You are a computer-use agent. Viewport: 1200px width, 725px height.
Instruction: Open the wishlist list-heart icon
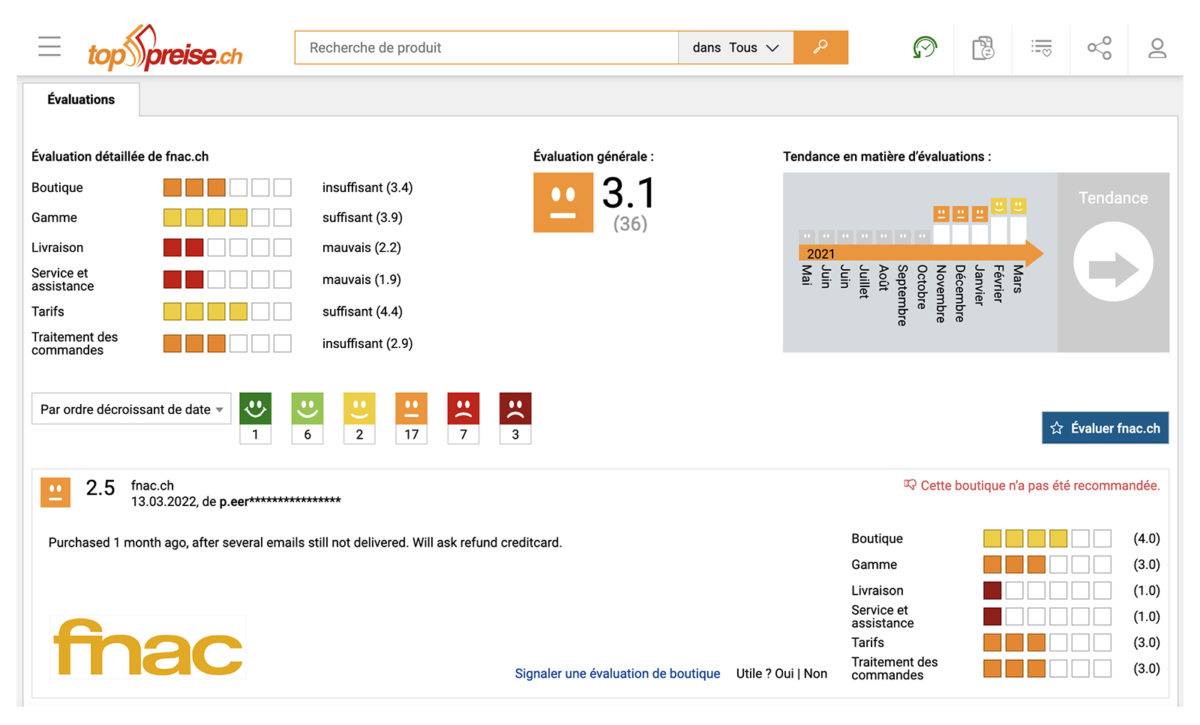[1041, 47]
